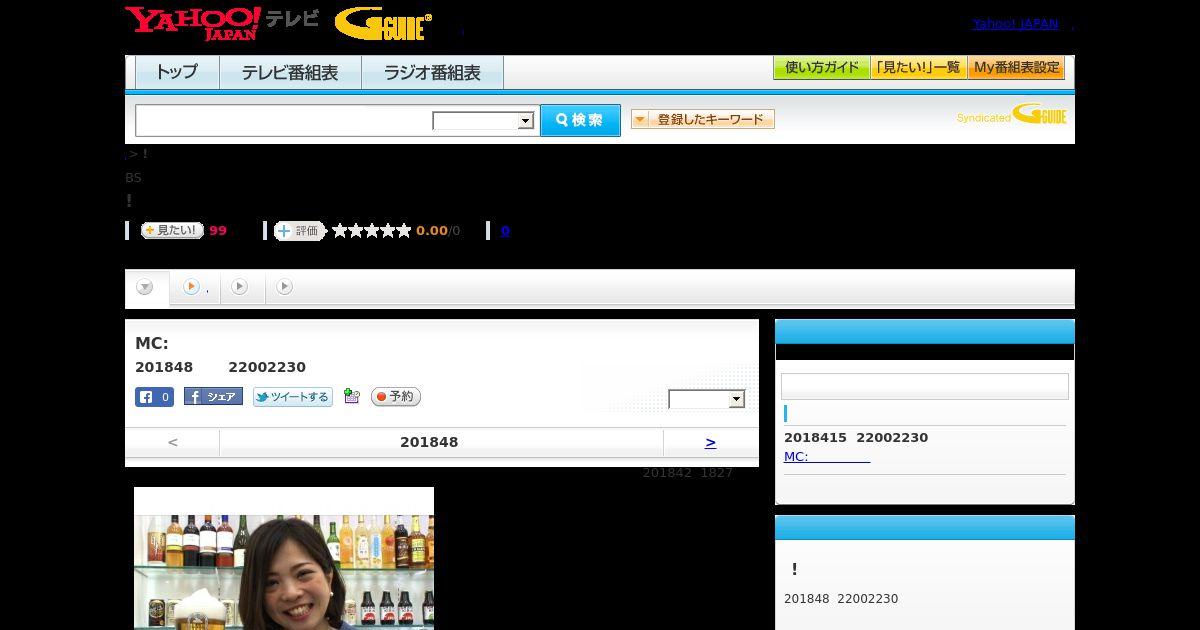Image resolution: width=1200 pixels, height=630 pixels.
Task: Rate three stars
Action: (x=372, y=231)
